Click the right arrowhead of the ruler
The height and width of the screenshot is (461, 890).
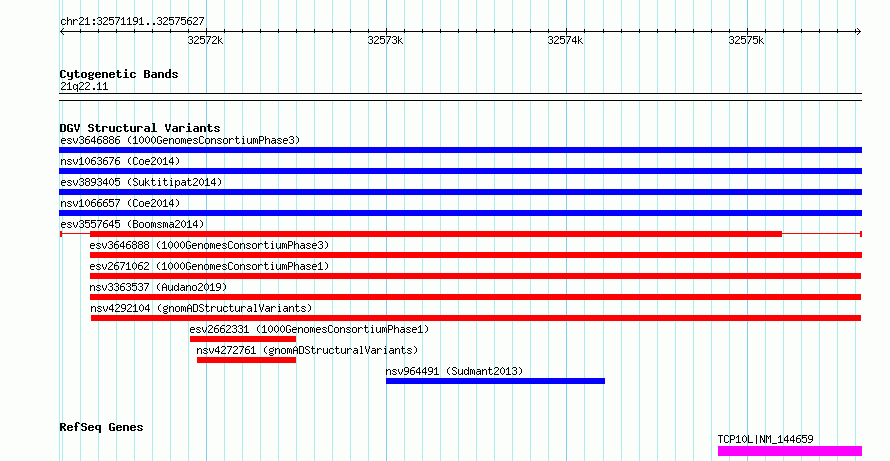point(858,32)
